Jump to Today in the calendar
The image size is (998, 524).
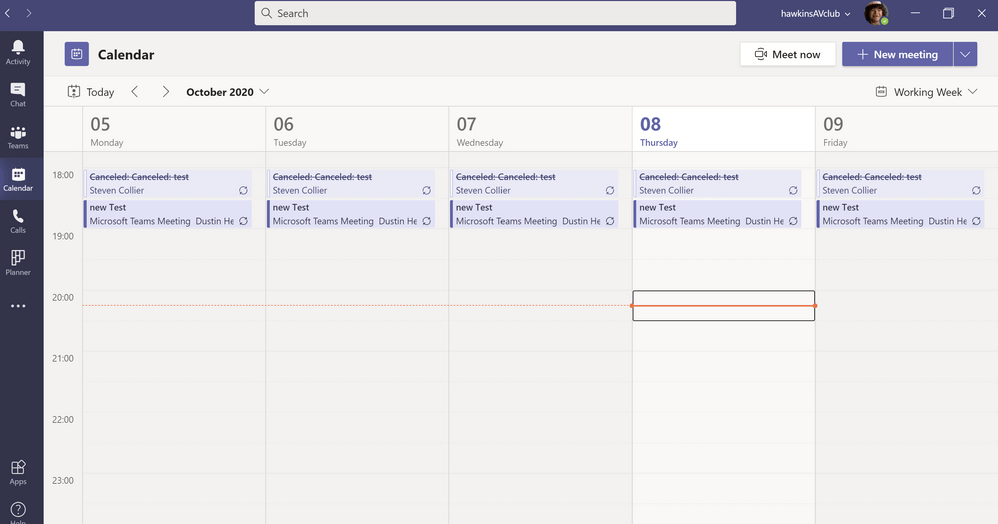coord(91,92)
